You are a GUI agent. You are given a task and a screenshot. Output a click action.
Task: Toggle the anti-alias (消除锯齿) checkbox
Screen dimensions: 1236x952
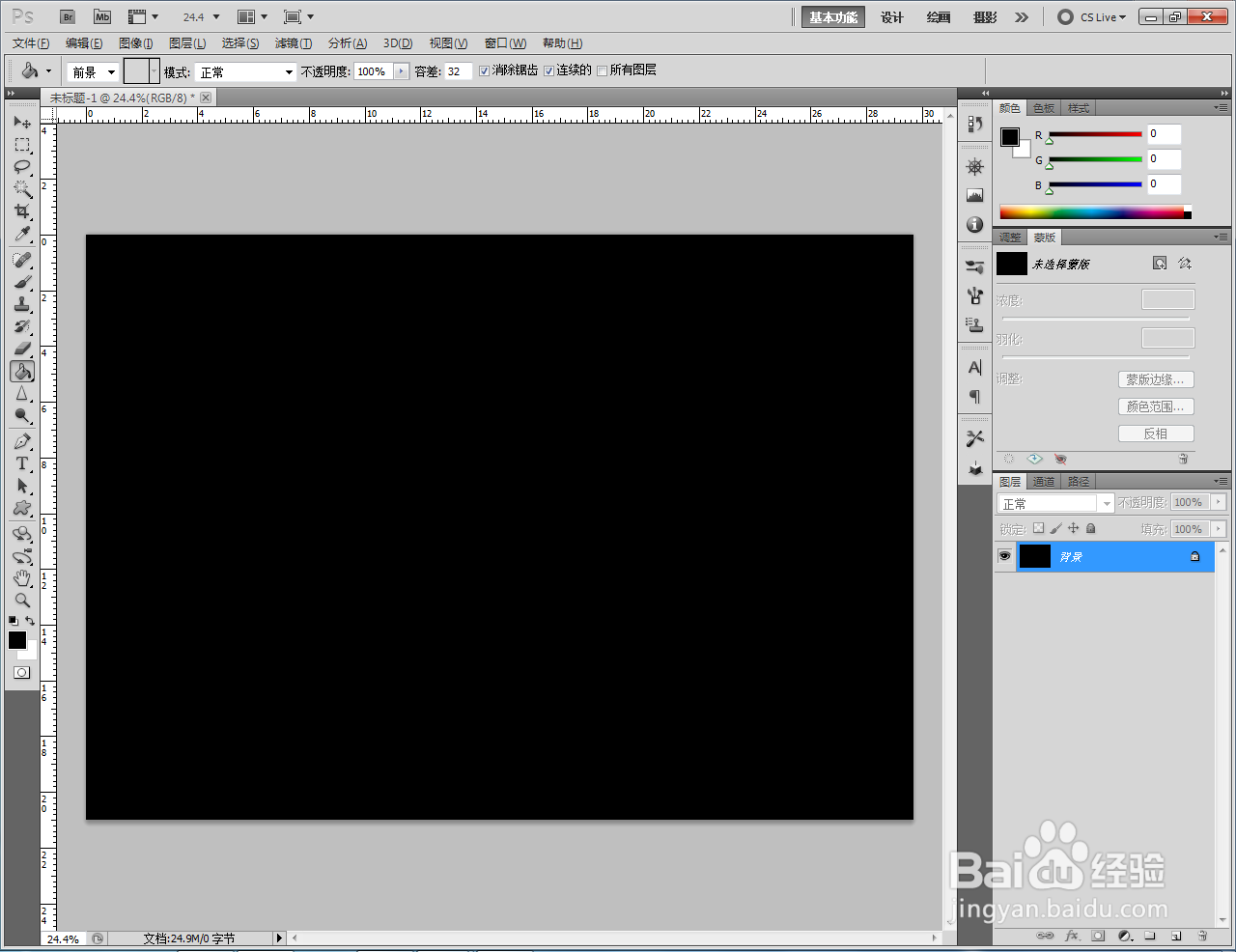tap(485, 70)
